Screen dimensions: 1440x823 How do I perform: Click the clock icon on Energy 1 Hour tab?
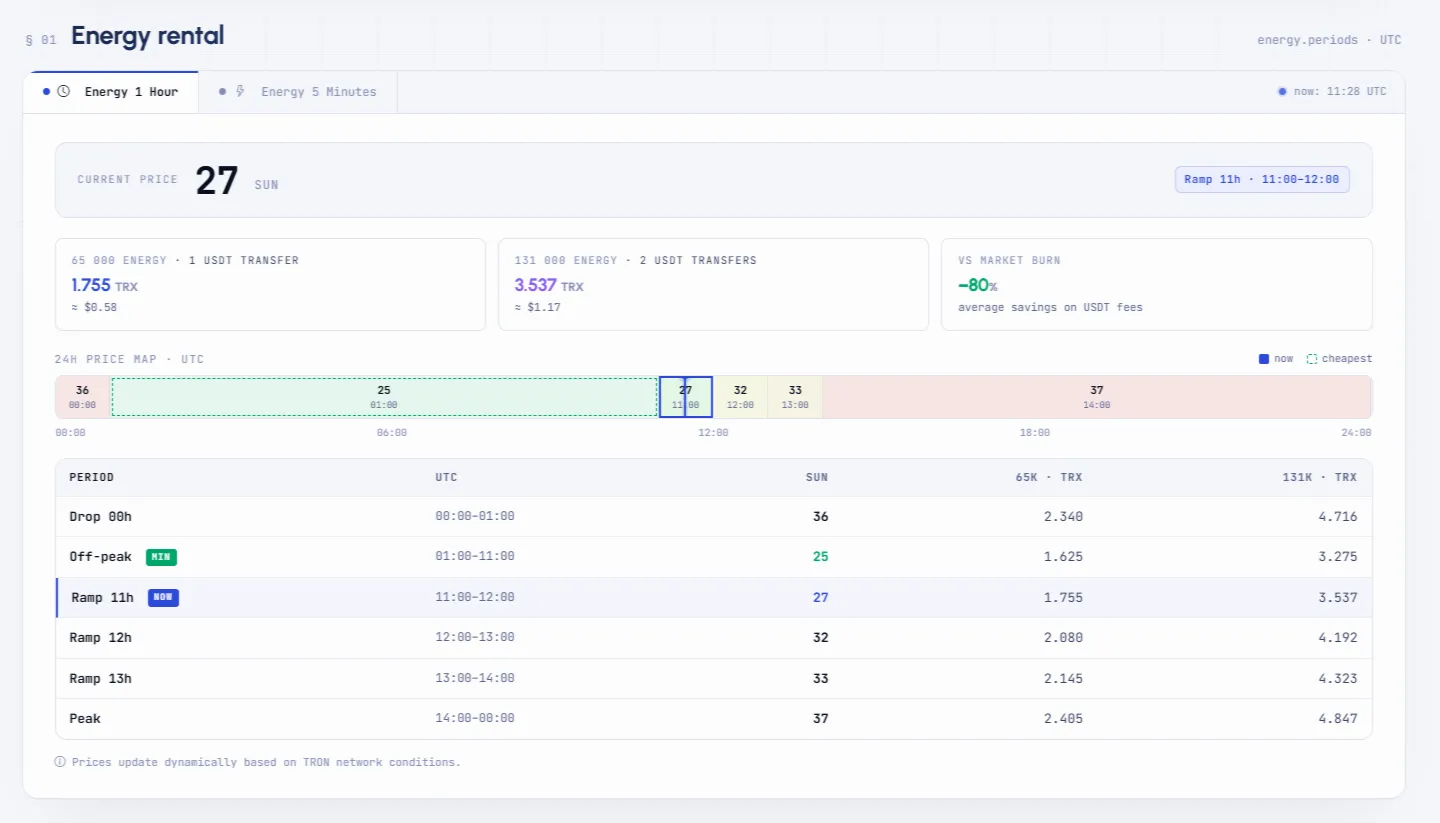click(64, 92)
